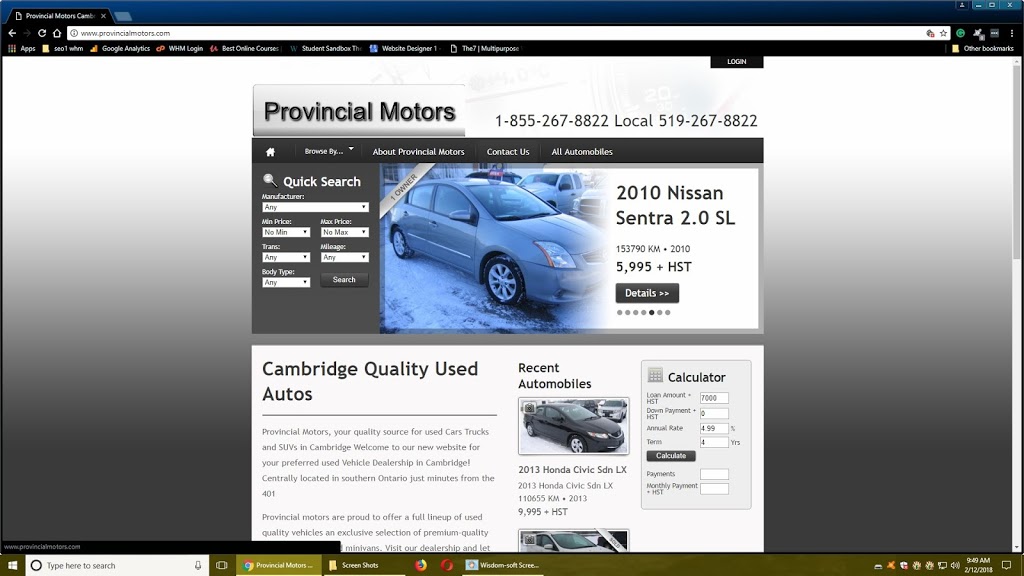
Task: Expand the Min Price dropdown
Action: [285, 232]
